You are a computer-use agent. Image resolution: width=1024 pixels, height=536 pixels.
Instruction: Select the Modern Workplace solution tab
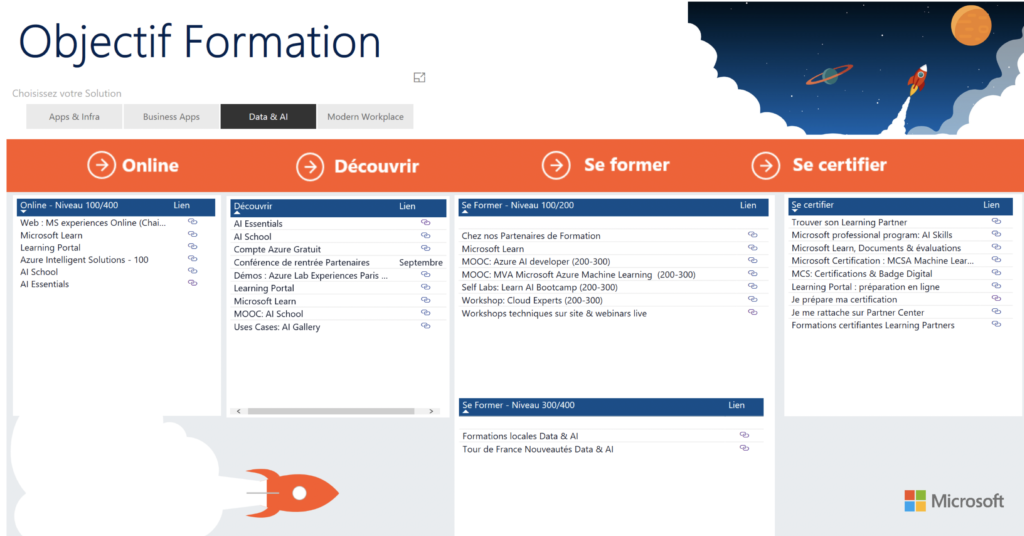click(x=365, y=116)
